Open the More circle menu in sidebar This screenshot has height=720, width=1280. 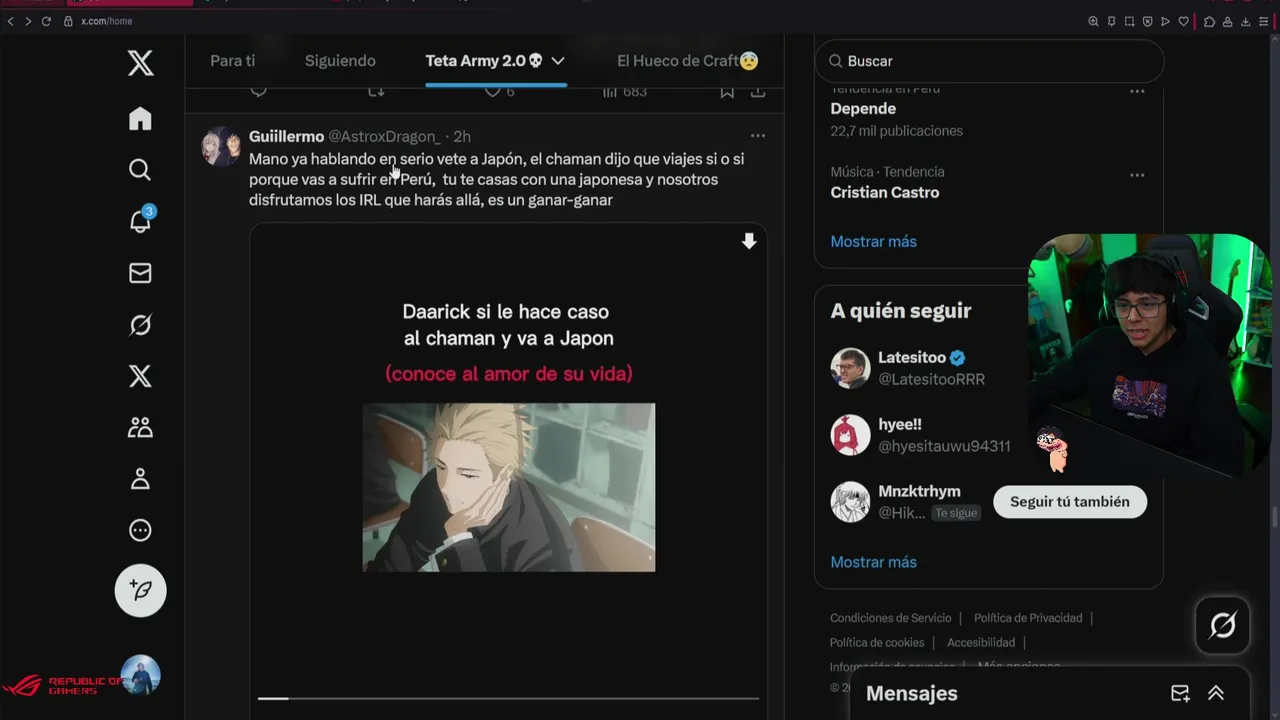pyautogui.click(x=140, y=530)
